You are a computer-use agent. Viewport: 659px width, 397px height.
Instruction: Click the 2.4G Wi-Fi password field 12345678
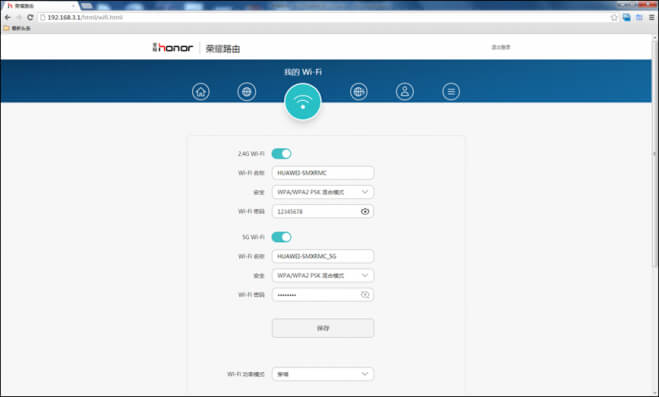323,211
